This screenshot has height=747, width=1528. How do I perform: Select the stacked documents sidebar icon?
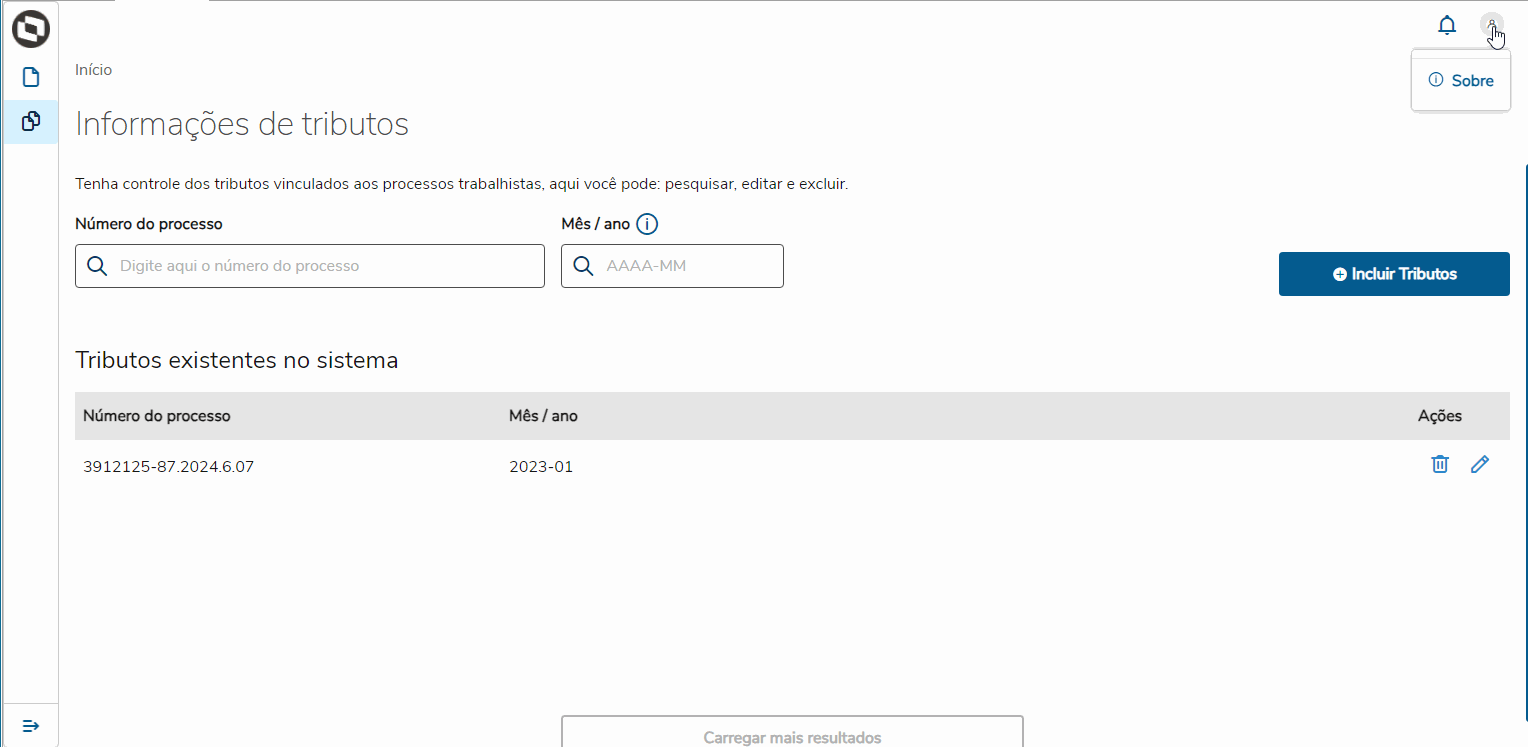coord(30,121)
